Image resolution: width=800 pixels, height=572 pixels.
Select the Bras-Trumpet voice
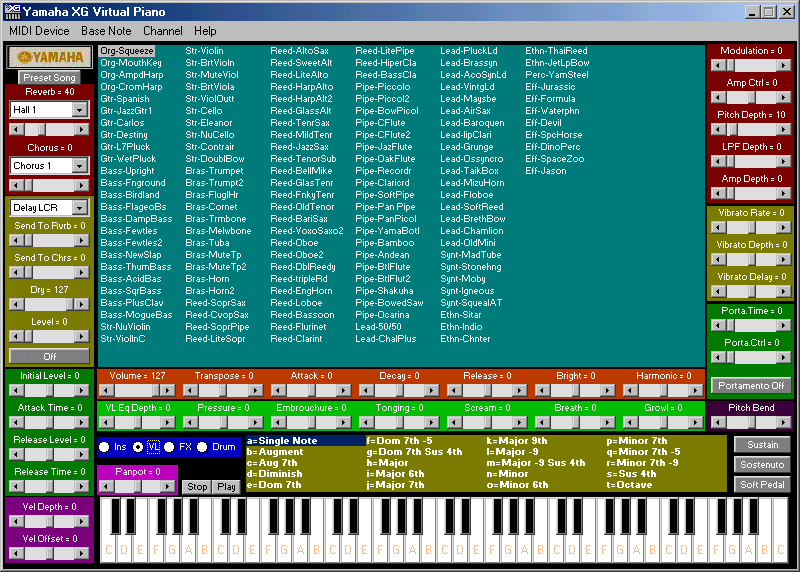(214, 171)
